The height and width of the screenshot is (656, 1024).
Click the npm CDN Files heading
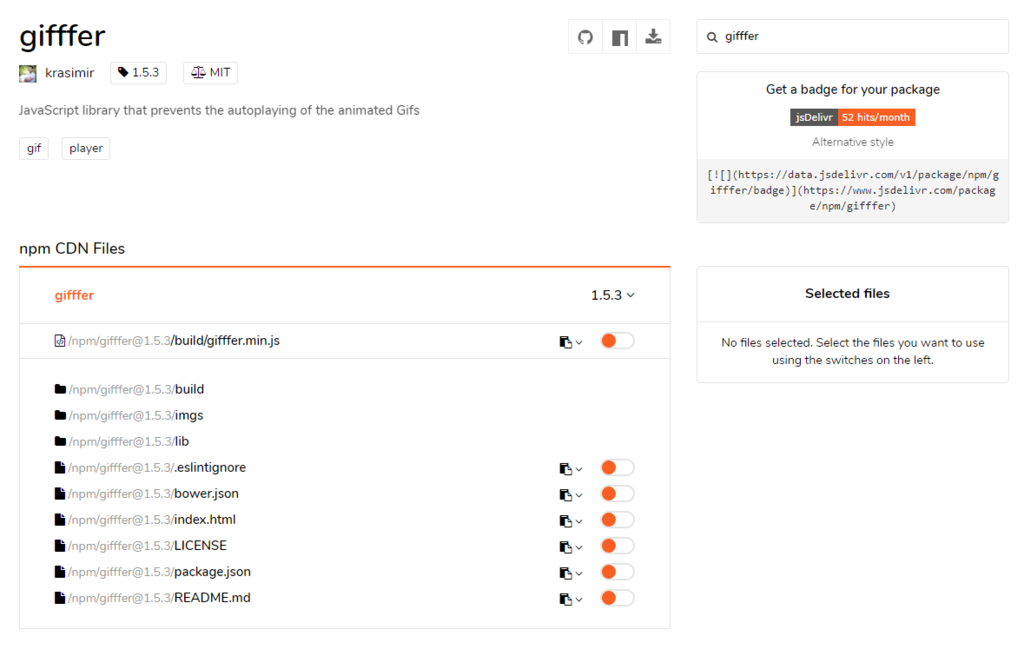(72, 249)
